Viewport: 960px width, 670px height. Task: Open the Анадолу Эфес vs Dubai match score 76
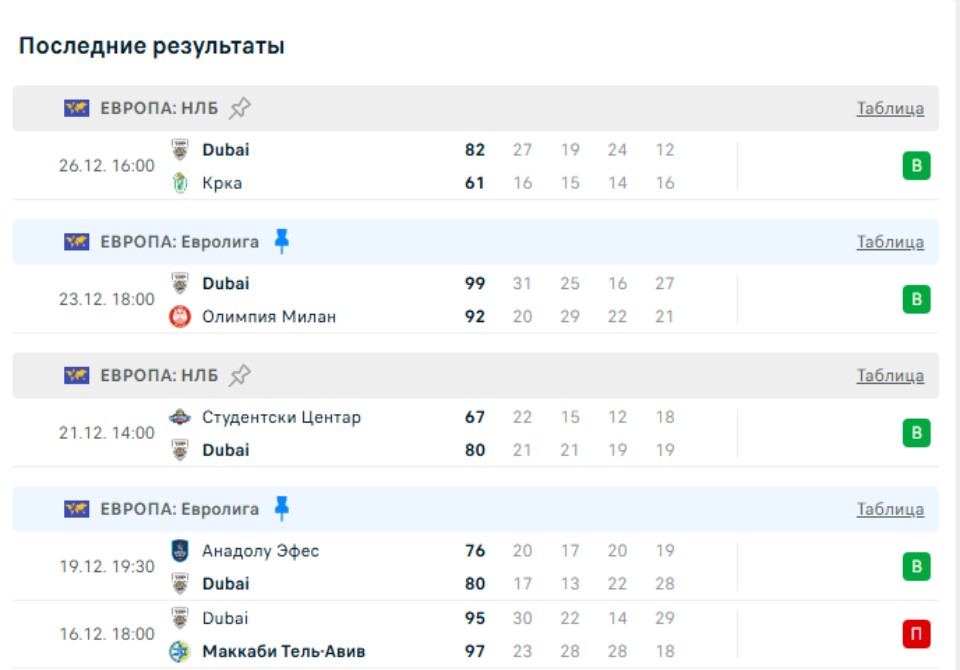[475, 551]
